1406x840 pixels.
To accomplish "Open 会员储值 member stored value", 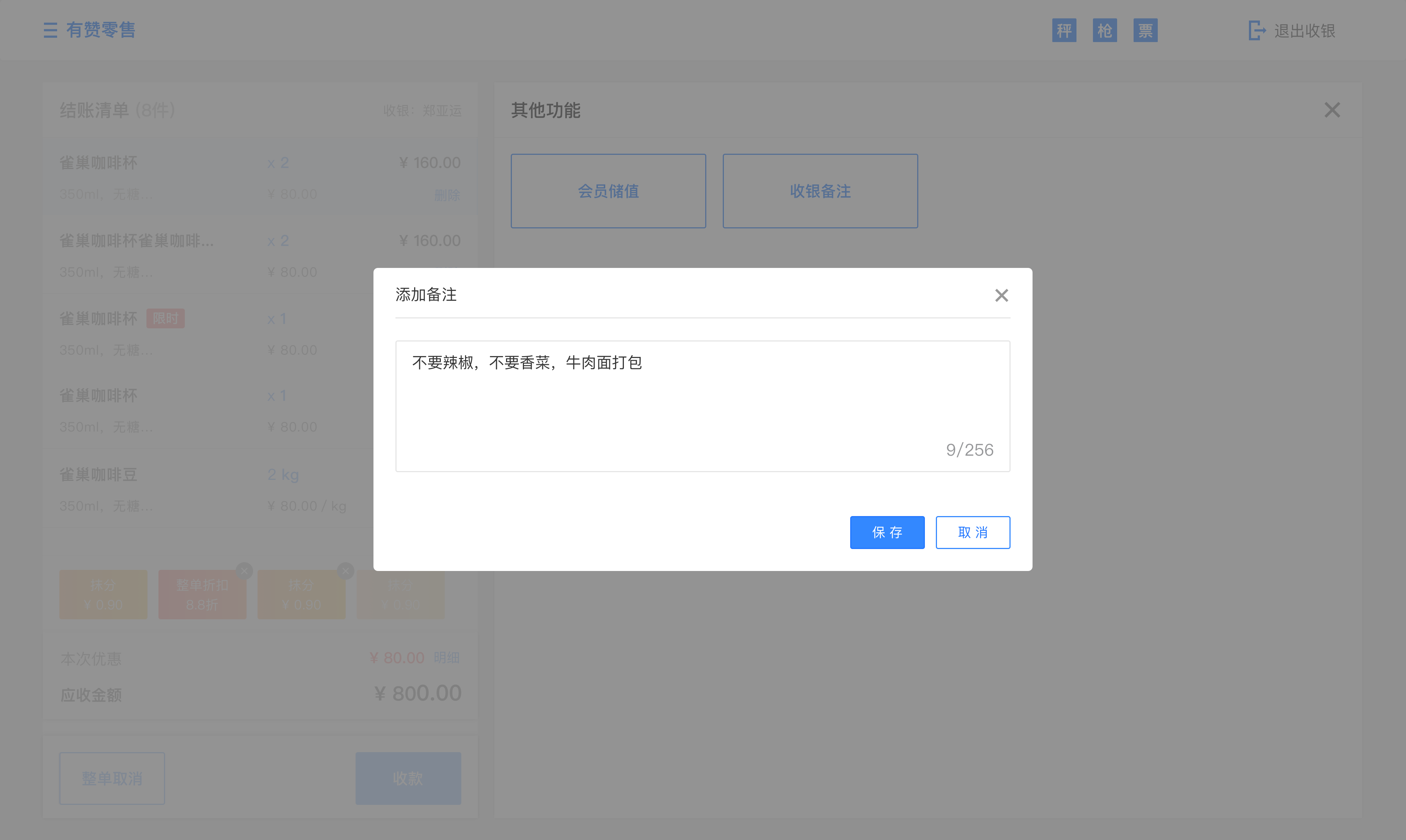I will click(x=607, y=191).
